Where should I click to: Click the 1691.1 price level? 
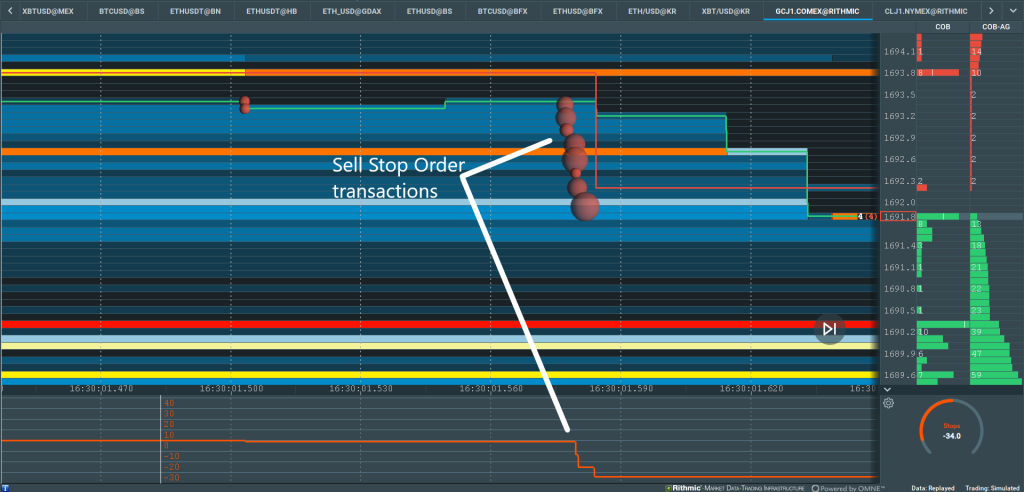point(898,267)
